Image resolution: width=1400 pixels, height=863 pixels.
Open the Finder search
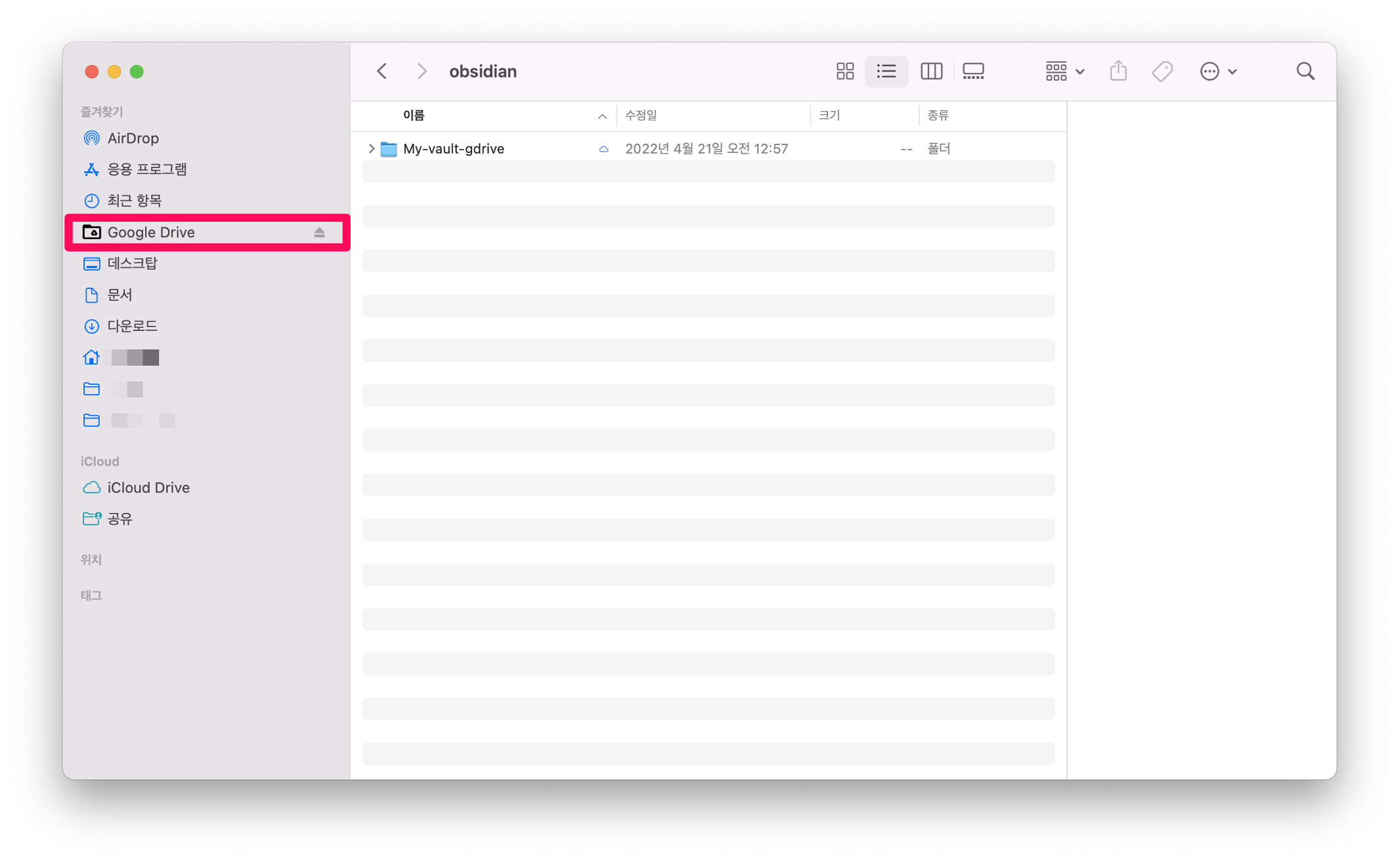point(1305,71)
